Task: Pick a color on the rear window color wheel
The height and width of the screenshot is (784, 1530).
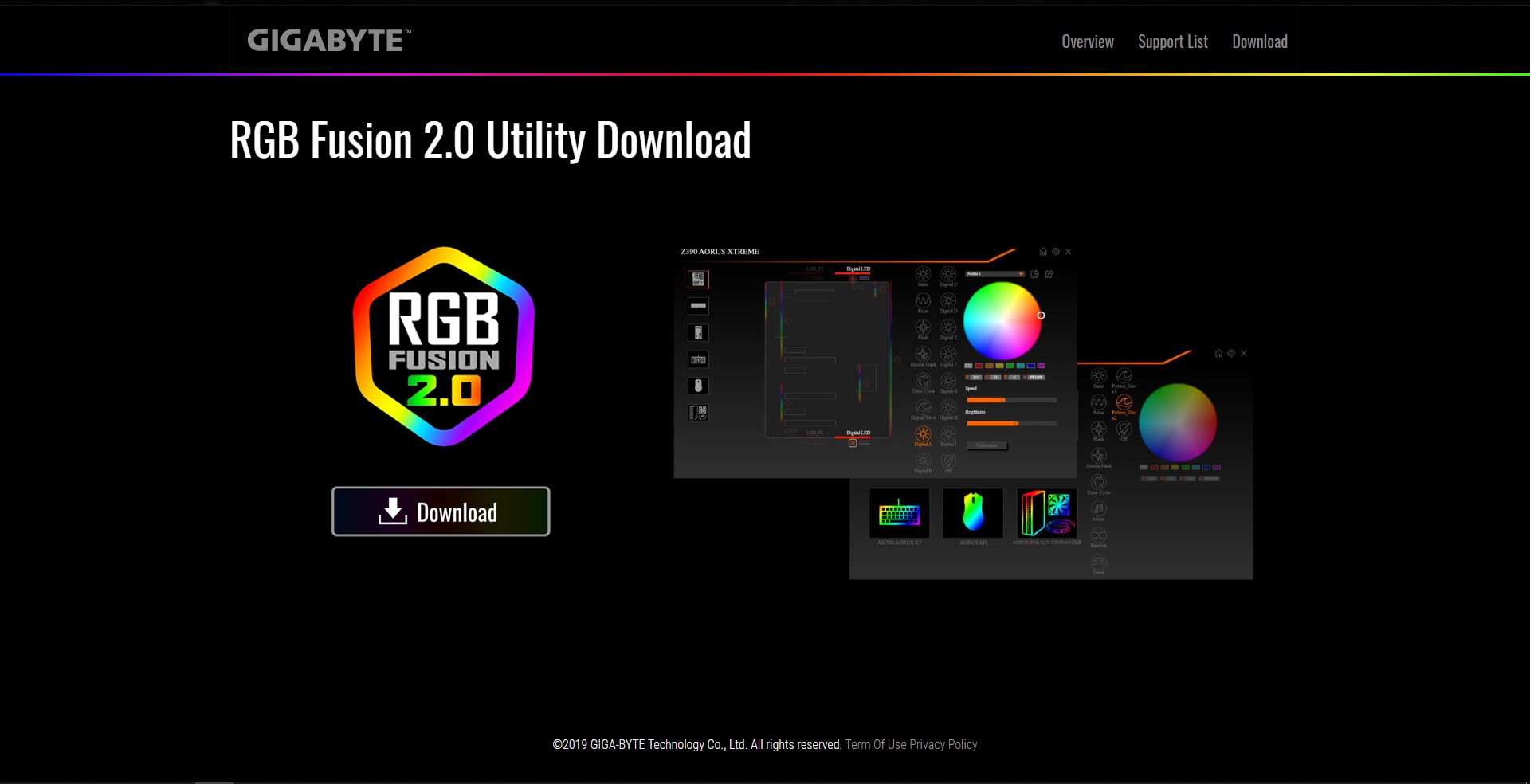Action: [1178, 422]
